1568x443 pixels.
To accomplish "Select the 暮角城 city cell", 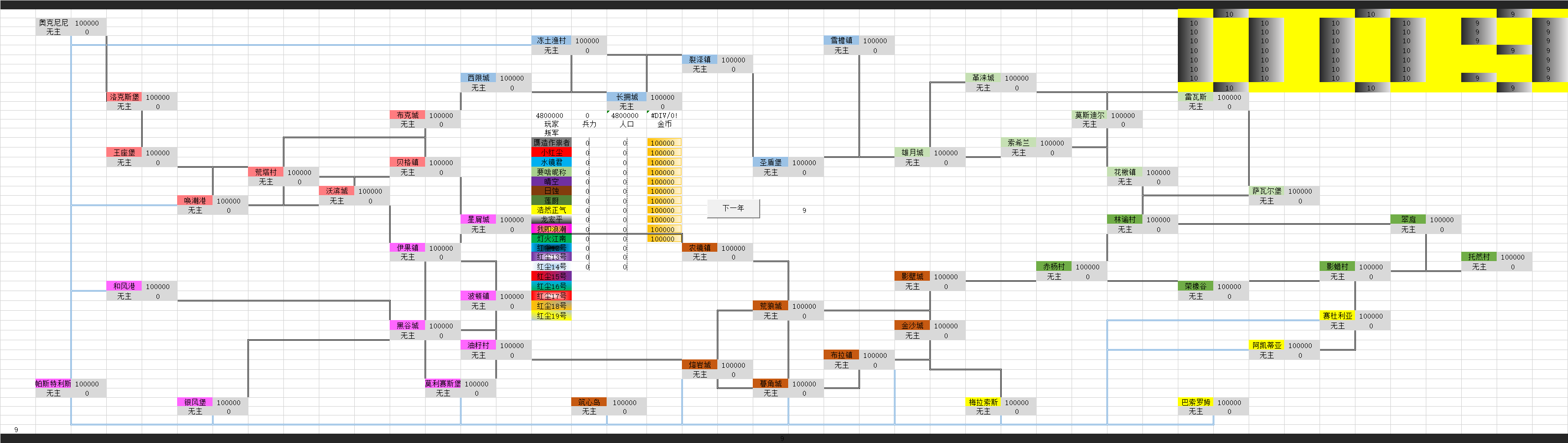I will pyautogui.click(x=770, y=384).
